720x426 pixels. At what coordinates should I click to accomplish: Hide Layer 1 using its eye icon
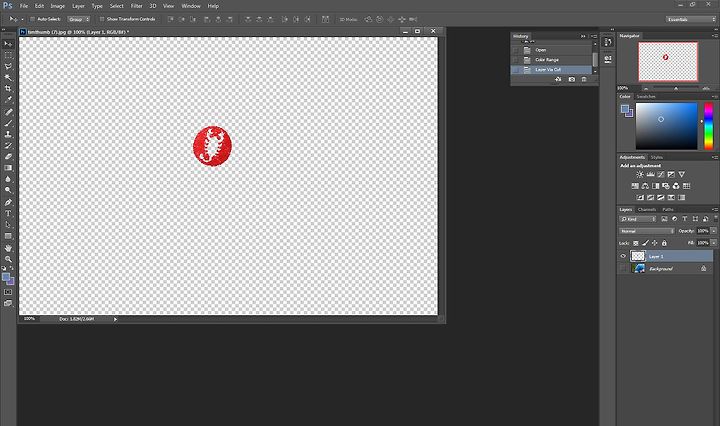click(623, 256)
